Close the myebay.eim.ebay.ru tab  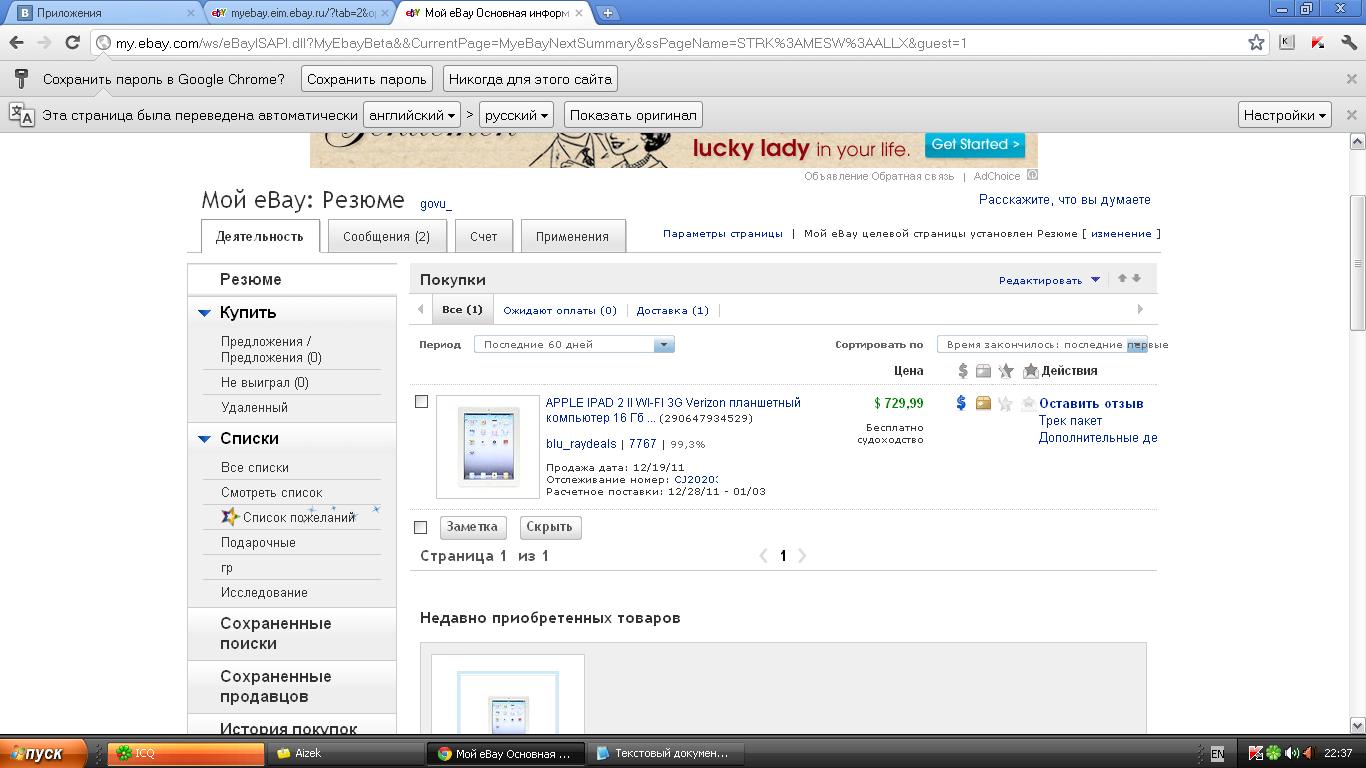tap(385, 13)
